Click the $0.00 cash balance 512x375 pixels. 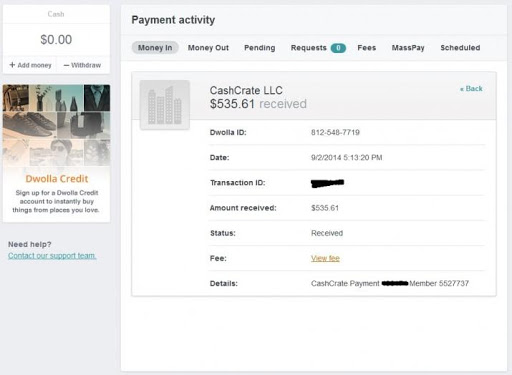point(56,40)
